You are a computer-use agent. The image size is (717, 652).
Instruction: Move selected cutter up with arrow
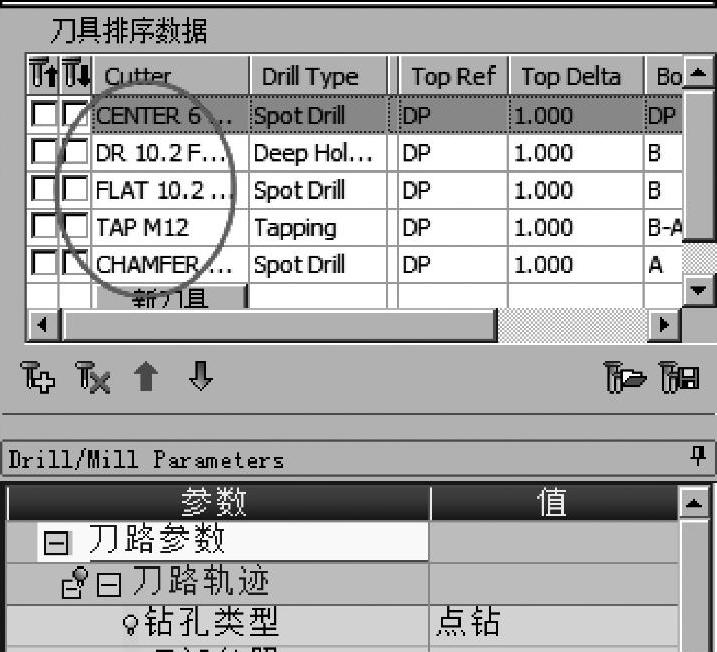coord(146,376)
